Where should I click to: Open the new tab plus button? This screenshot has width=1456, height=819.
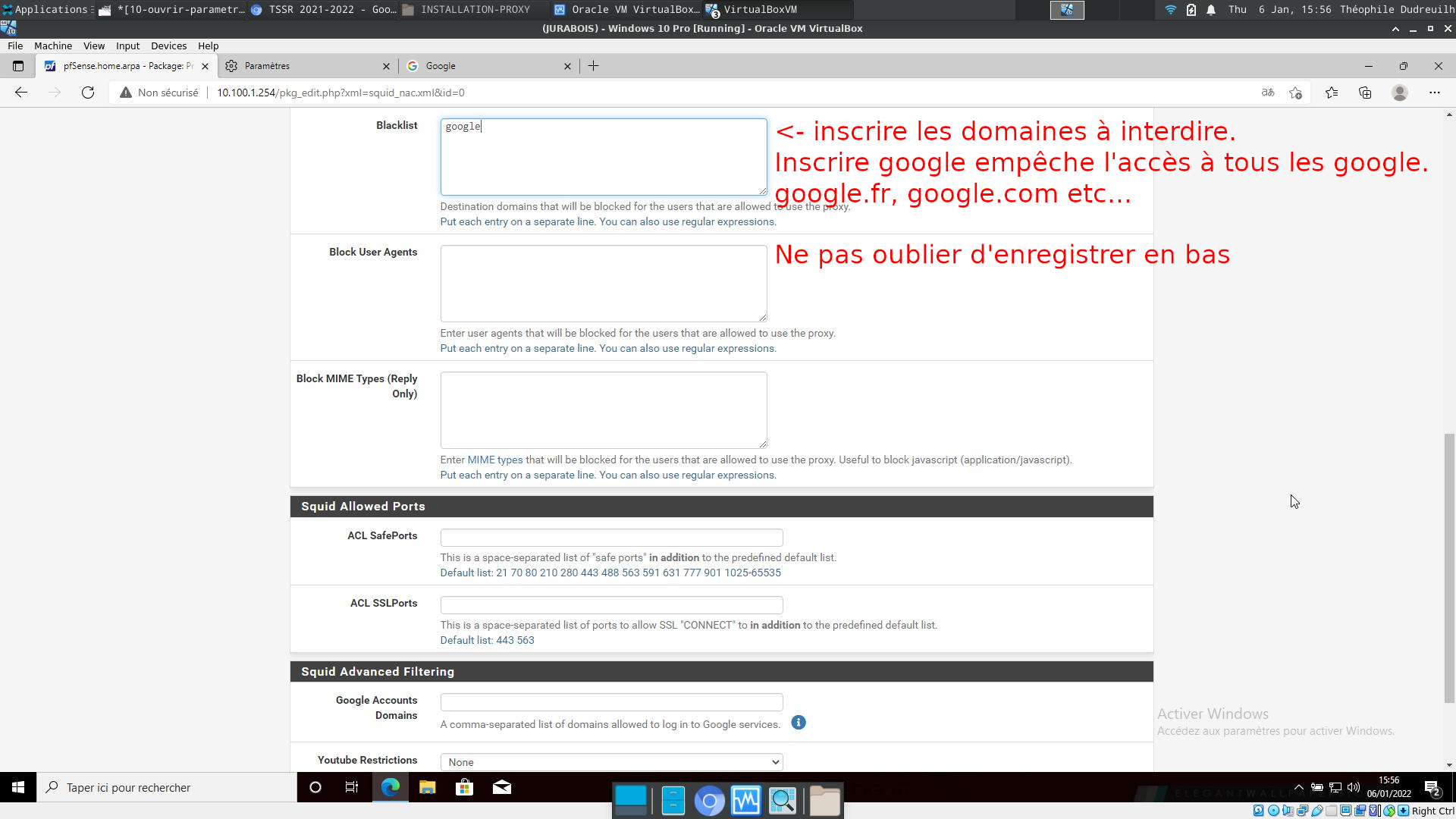[x=594, y=66]
